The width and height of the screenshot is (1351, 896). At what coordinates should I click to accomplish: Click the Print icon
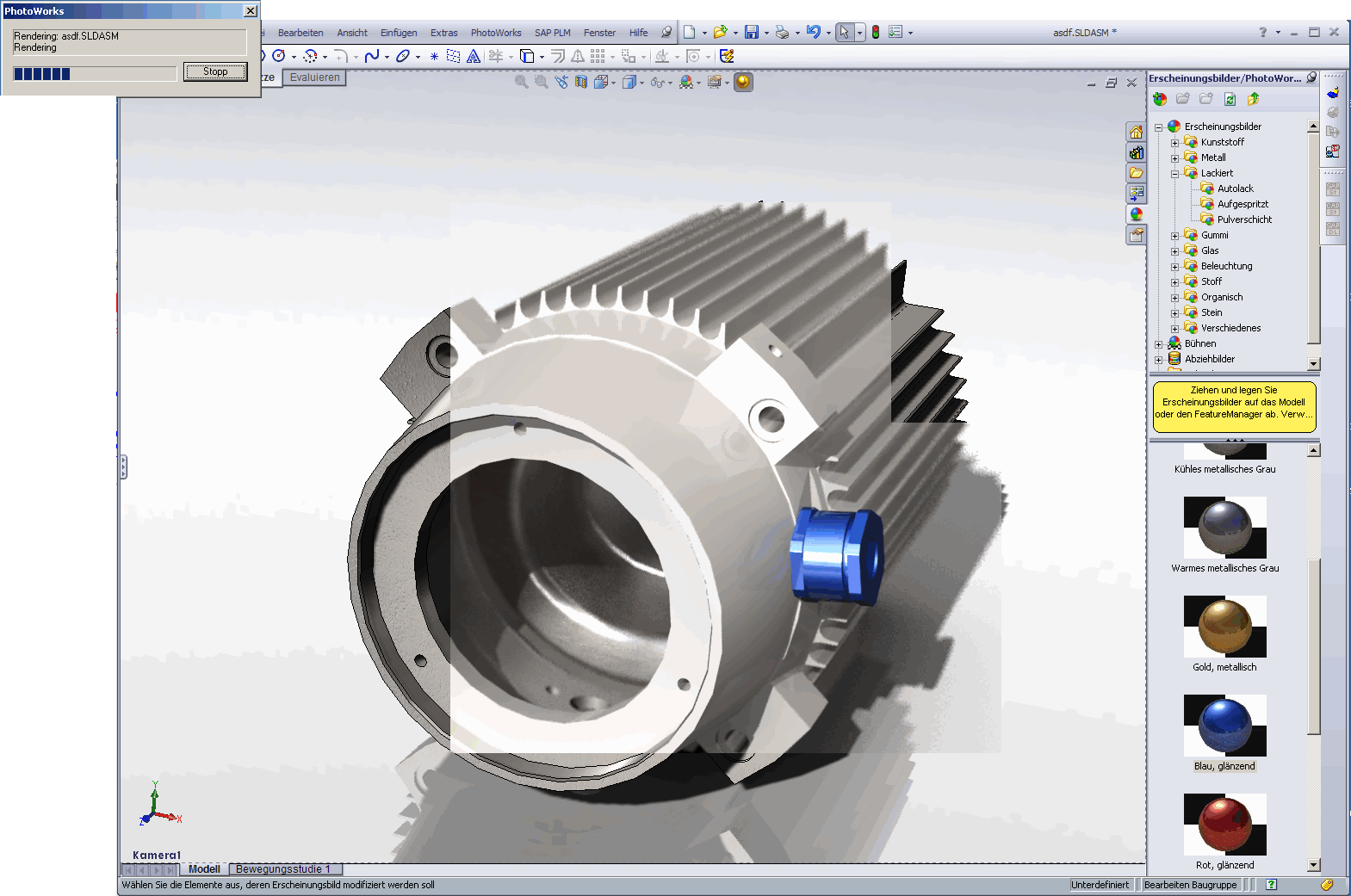tap(782, 32)
